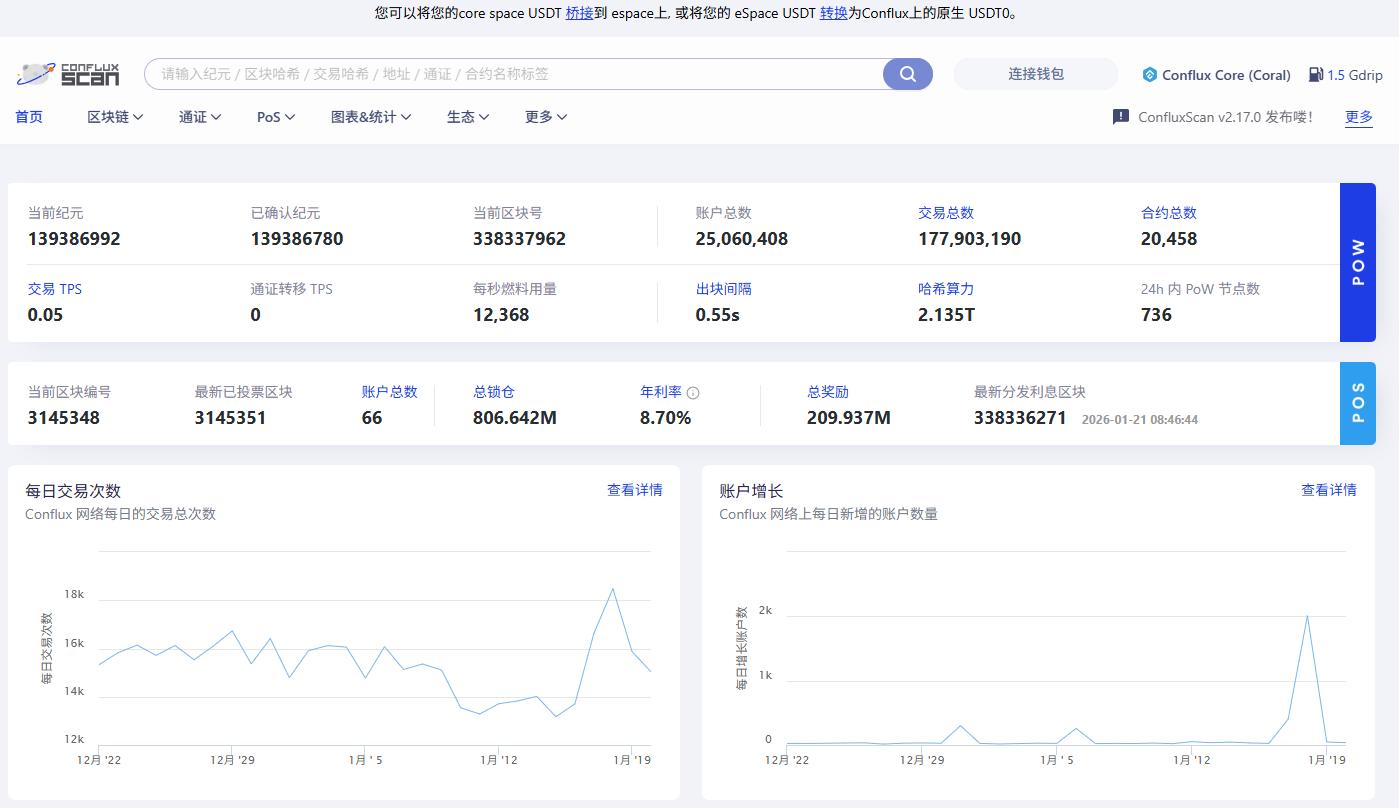Image resolution: width=1399 pixels, height=808 pixels.
Task: Click the 桥接 link in top banner
Action: [x=579, y=13]
